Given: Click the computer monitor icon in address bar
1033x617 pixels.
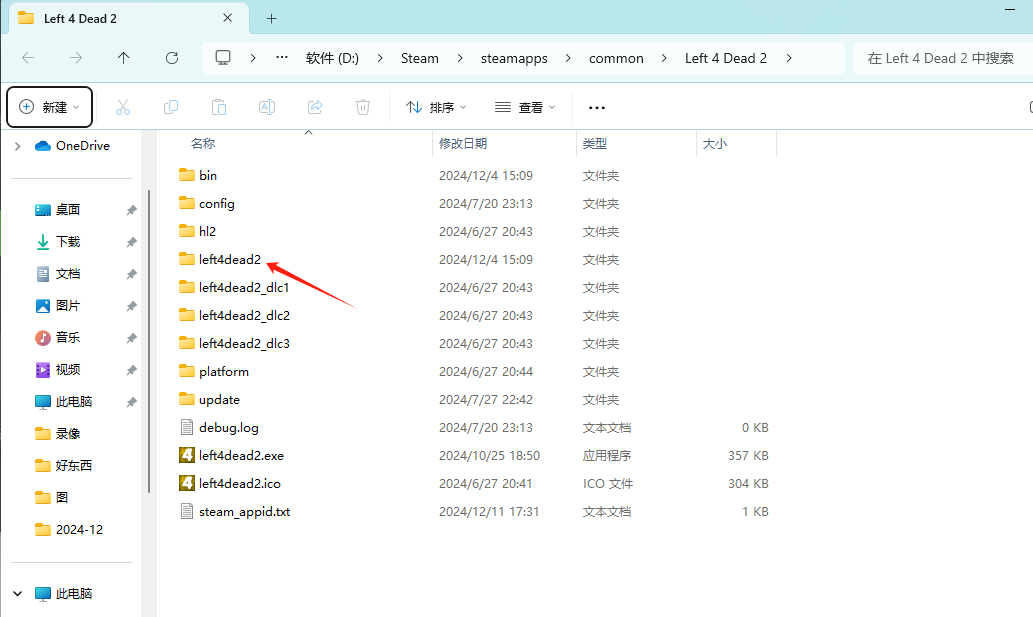Looking at the screenshot, I should (x=223, y=57).
